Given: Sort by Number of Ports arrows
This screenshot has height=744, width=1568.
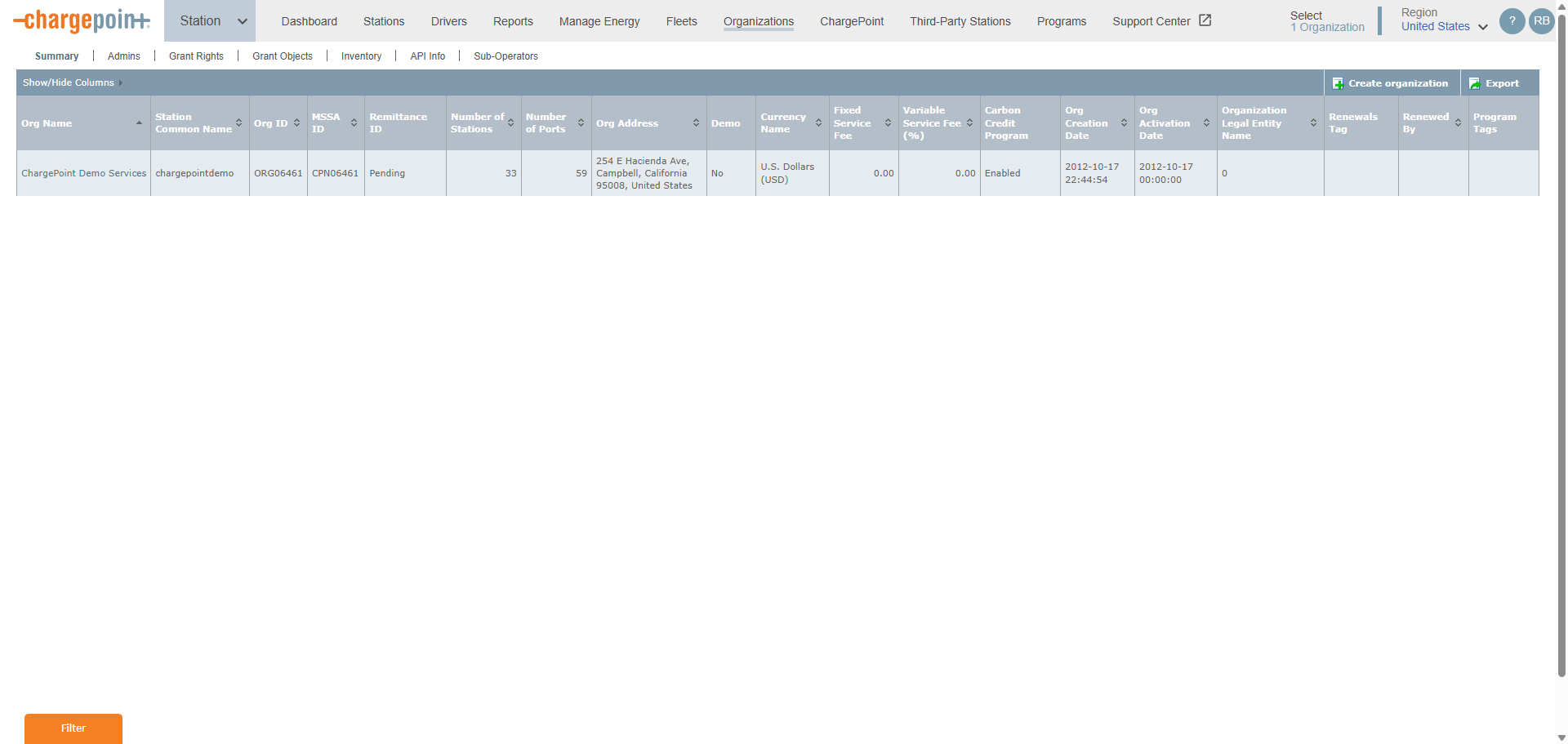Looking at the screenshot, I should click(581, 123).
